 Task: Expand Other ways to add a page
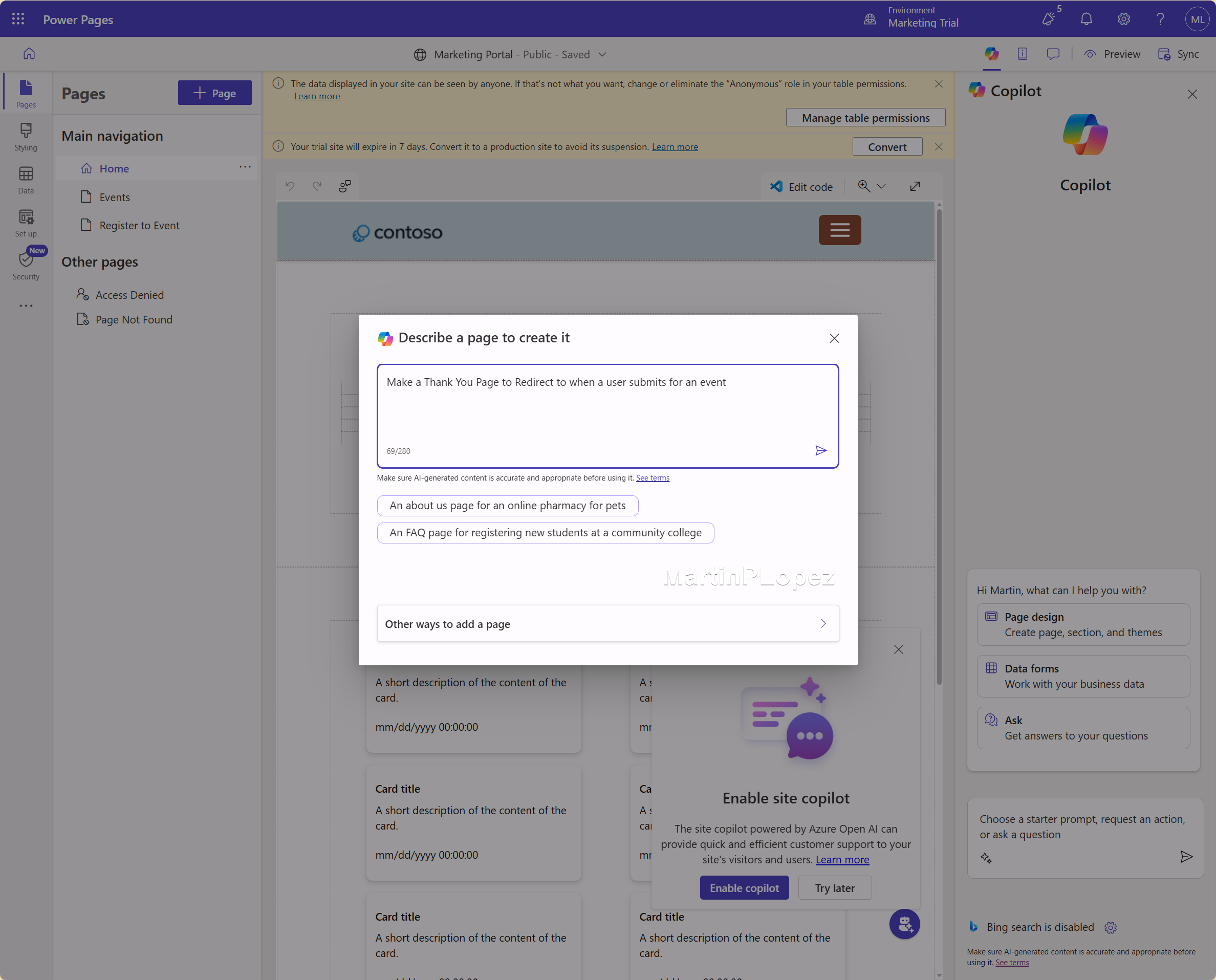coord(607,623)
